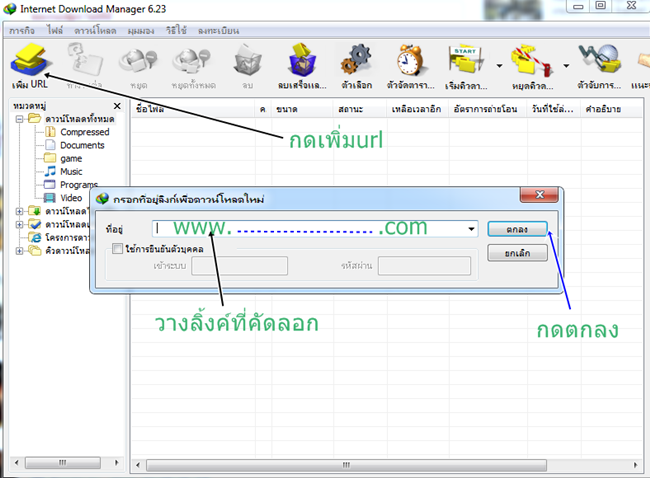Screen dimensions: 650x478
Task: Open the วิธีใช้ (Help) menu
Action: click(x=176, y=31)
